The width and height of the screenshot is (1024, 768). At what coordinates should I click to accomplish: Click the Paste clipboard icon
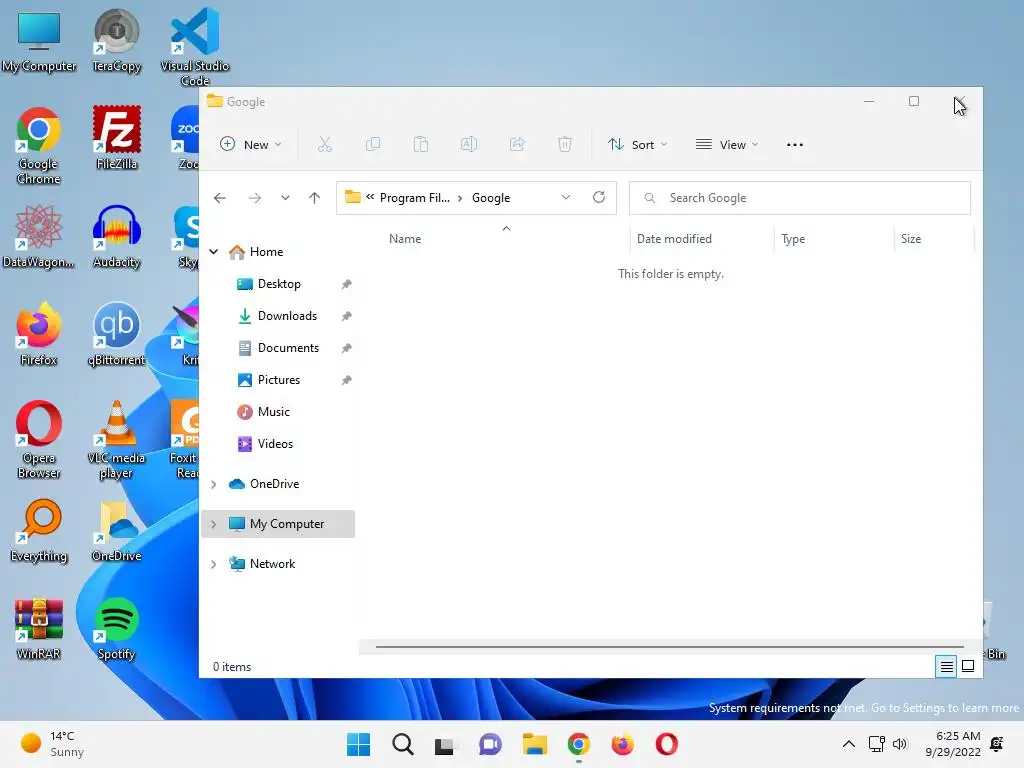pyautogui.click(x=421, y=144)
